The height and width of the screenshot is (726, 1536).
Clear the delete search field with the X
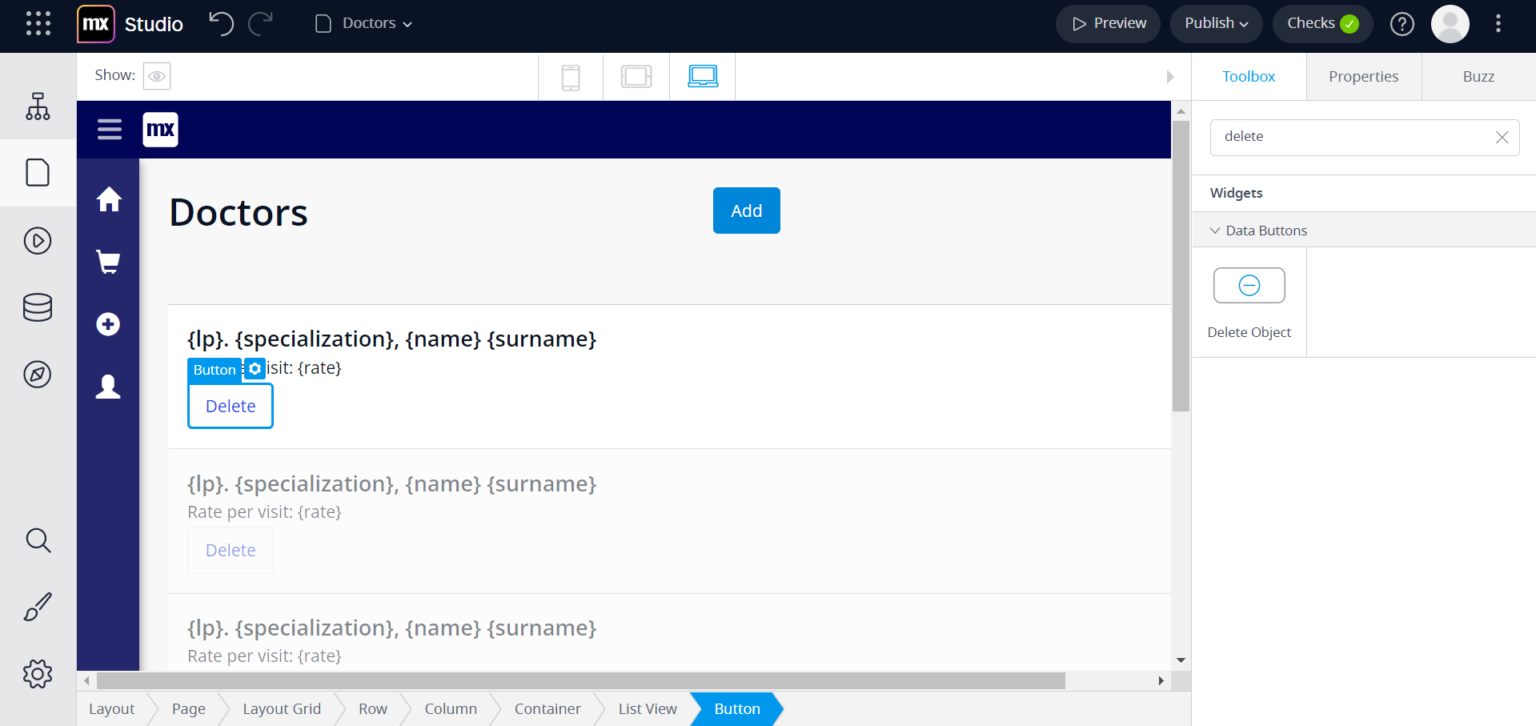pyautogui.click(x=1501, y=137)
